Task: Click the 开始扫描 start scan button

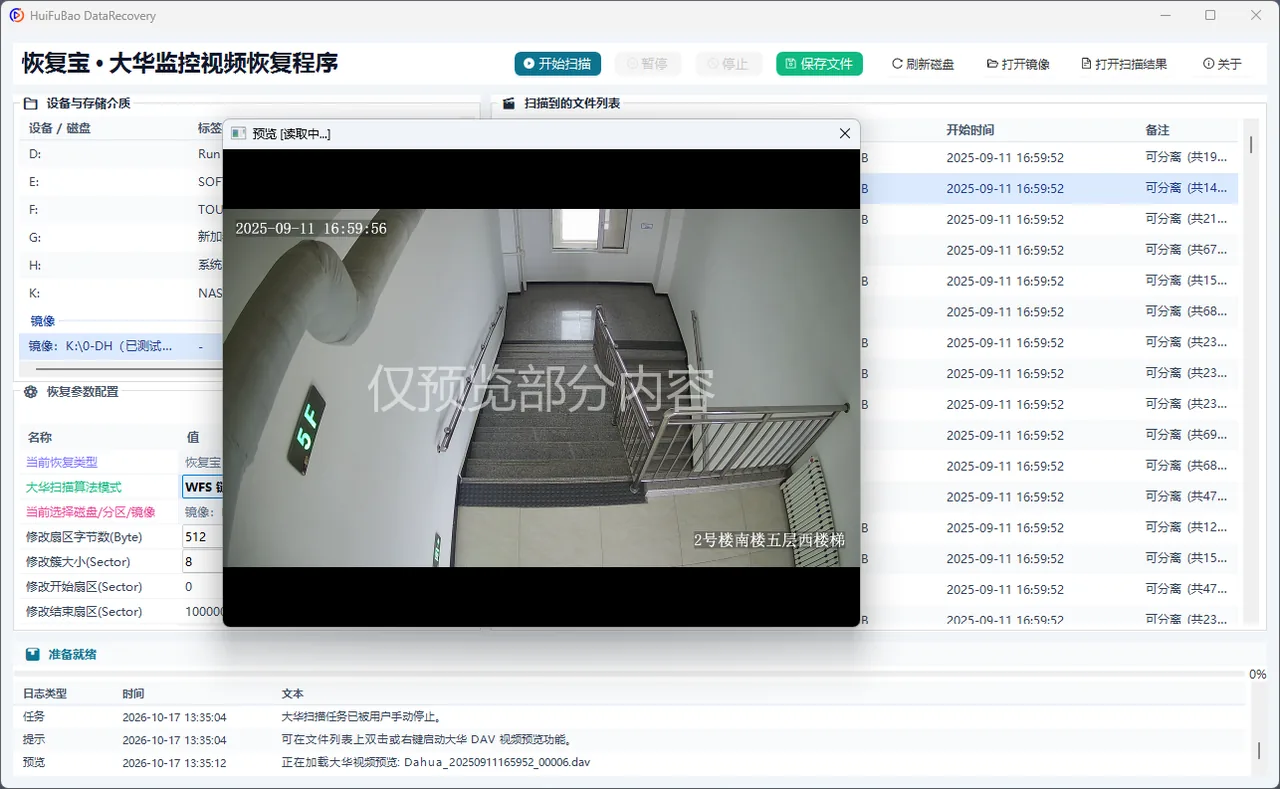Action: 558,64
